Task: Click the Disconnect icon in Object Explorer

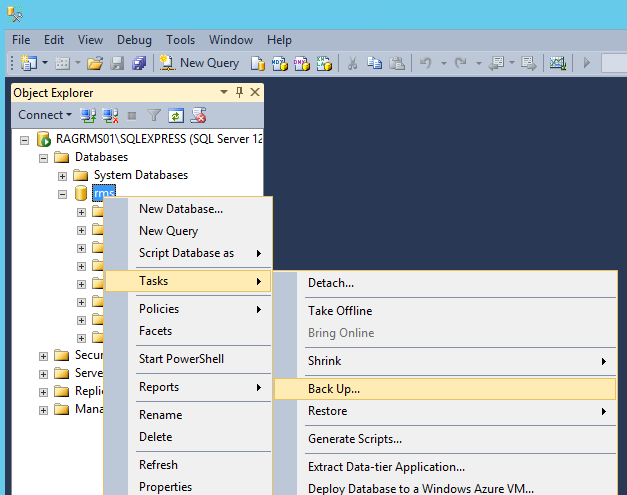Action: click(x=110, y=116)
